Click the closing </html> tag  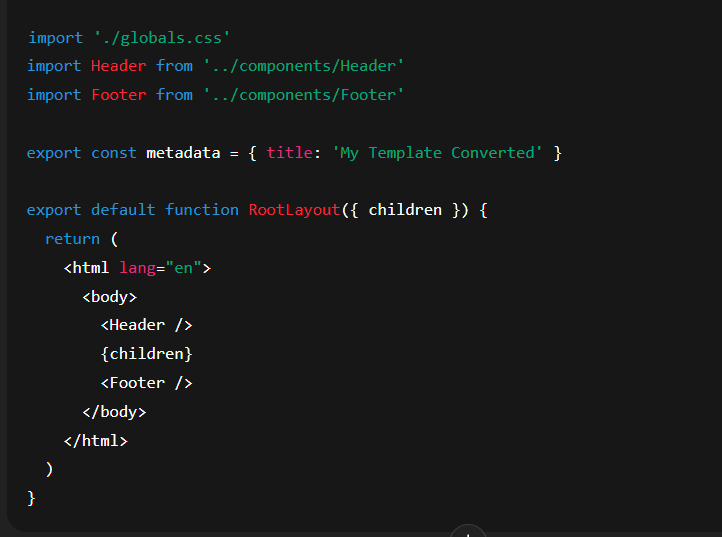(x=96, y=441)
